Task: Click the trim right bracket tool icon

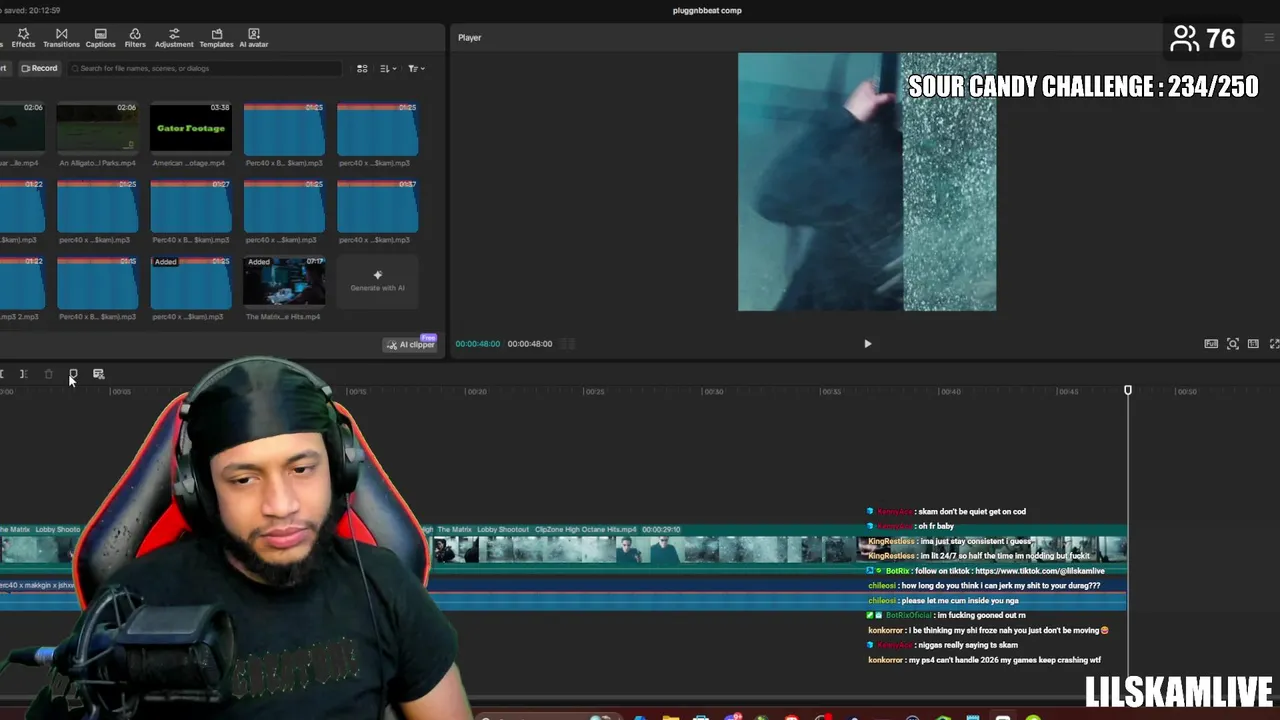Action: coord(23,374)
